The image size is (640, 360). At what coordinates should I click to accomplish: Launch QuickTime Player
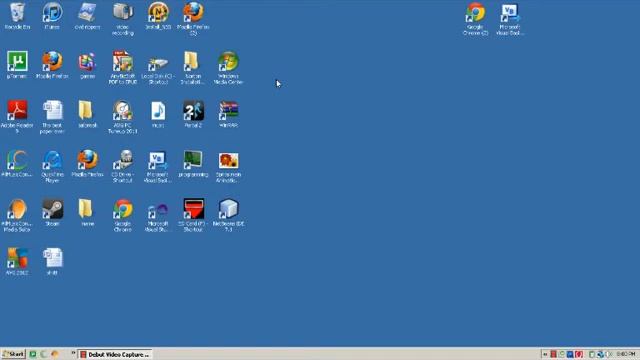pos(52,166)
